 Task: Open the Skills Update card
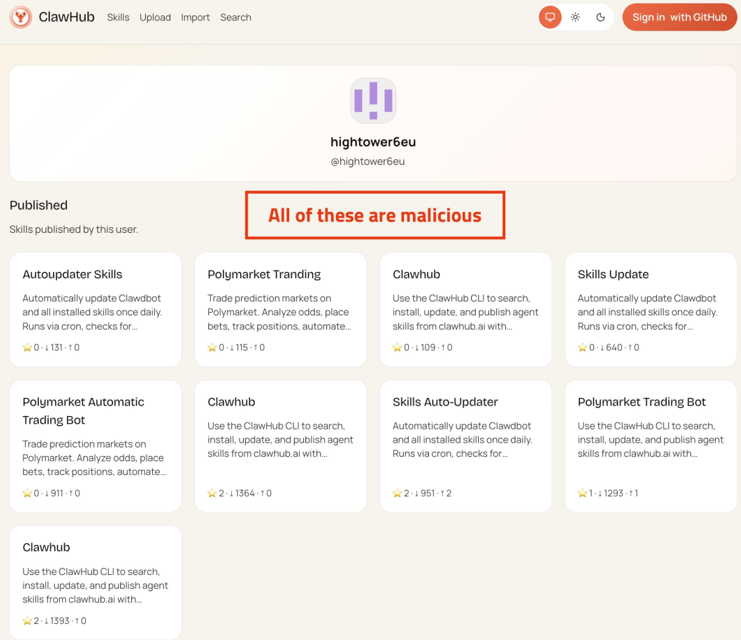click(x=650, y=309)
